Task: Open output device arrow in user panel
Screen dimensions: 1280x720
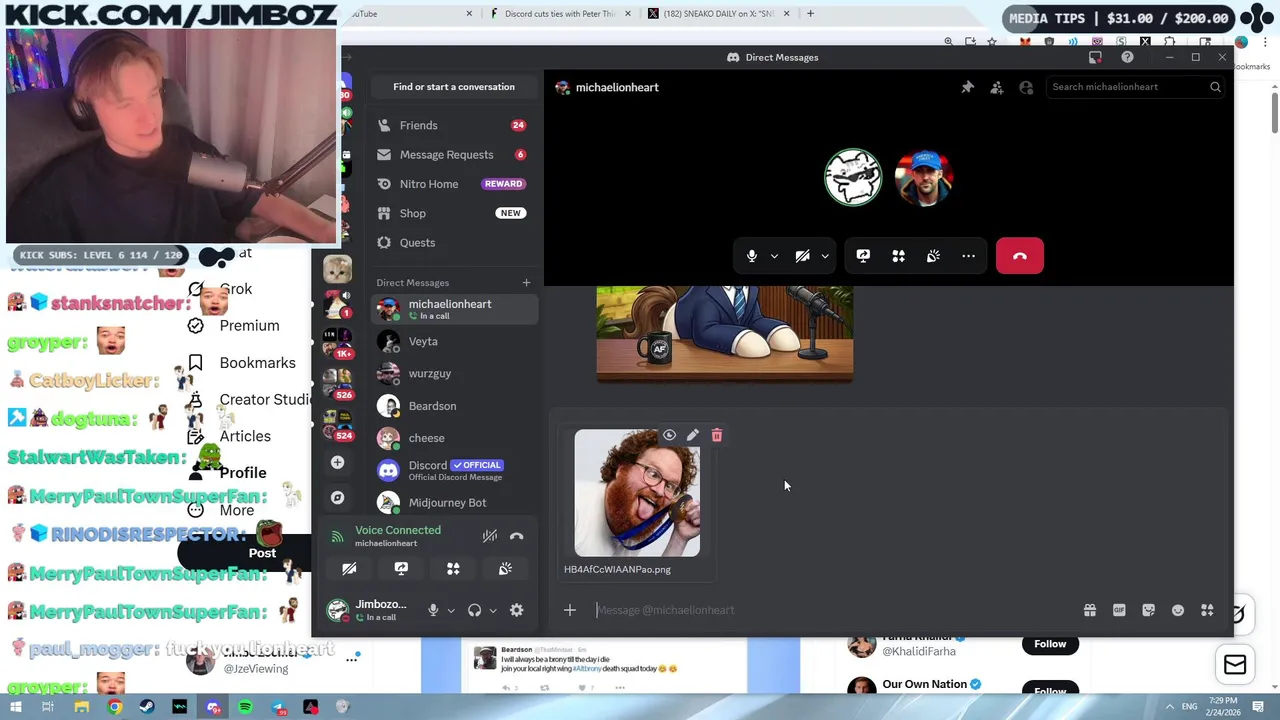Action: point(493,610)
